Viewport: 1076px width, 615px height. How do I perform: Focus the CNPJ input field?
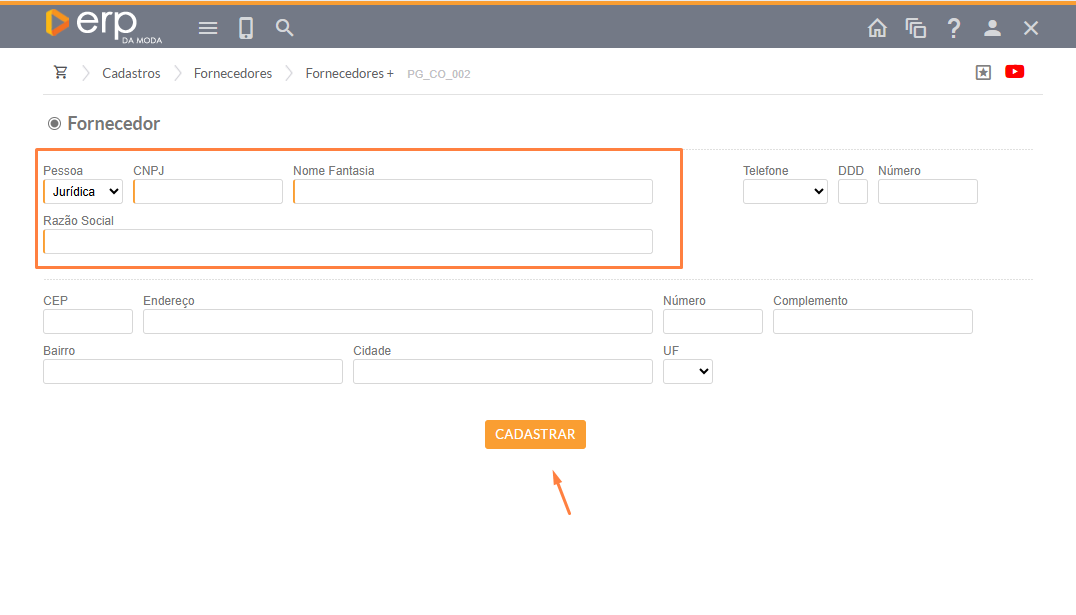pos(208,191)
